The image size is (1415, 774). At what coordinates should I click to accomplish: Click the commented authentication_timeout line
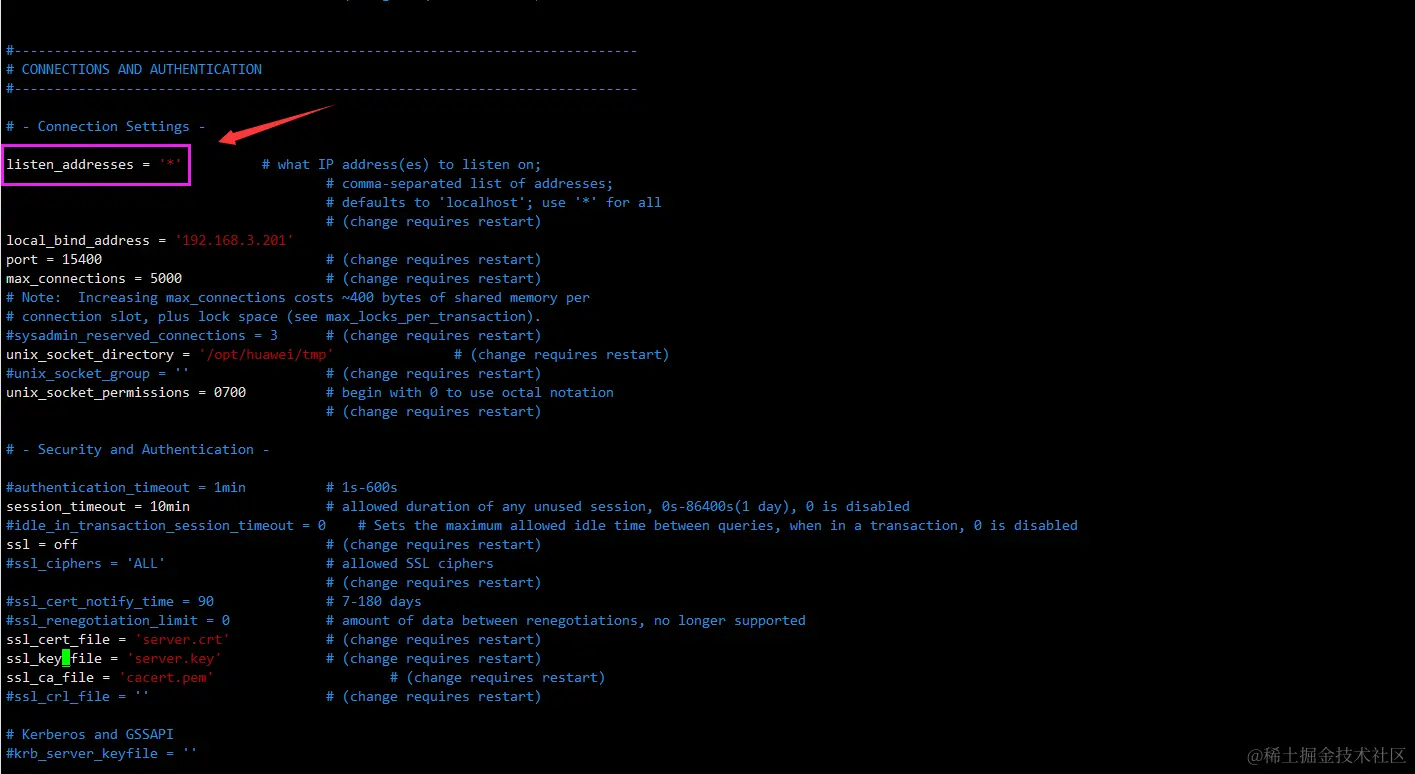pos(126,488)
